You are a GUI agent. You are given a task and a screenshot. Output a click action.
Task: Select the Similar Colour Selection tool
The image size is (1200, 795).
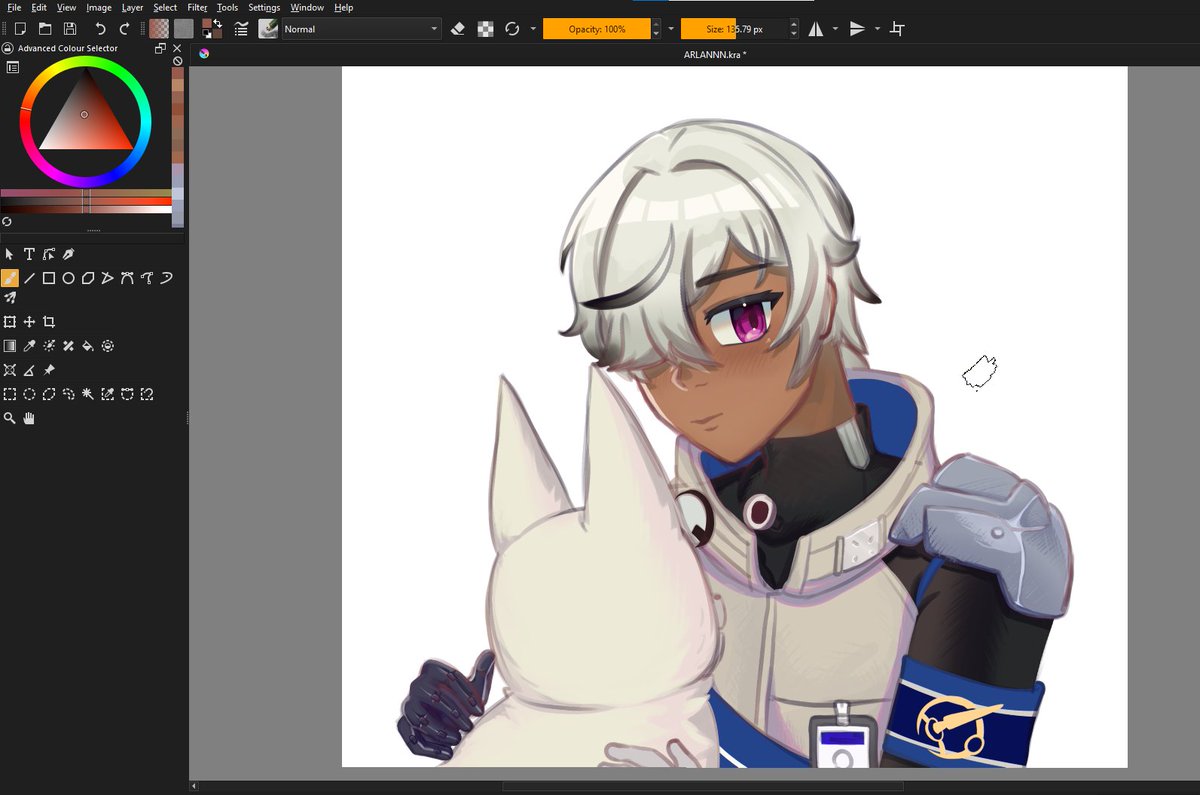click(107, 394)
